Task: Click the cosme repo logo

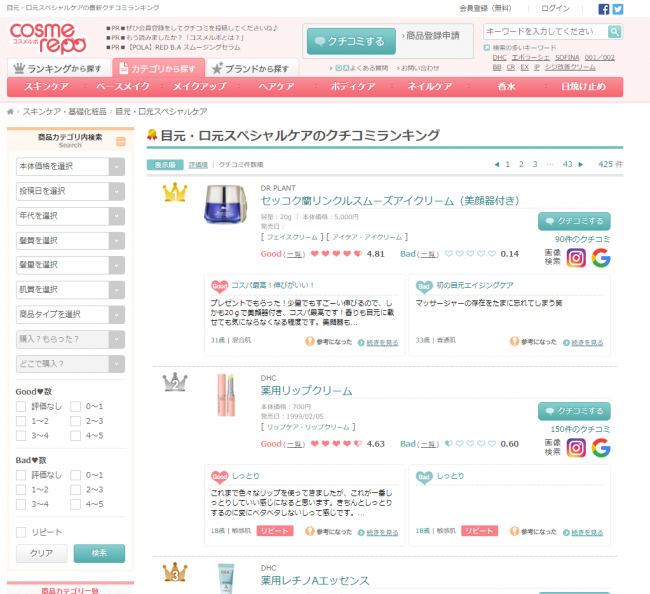Action: 48,38
